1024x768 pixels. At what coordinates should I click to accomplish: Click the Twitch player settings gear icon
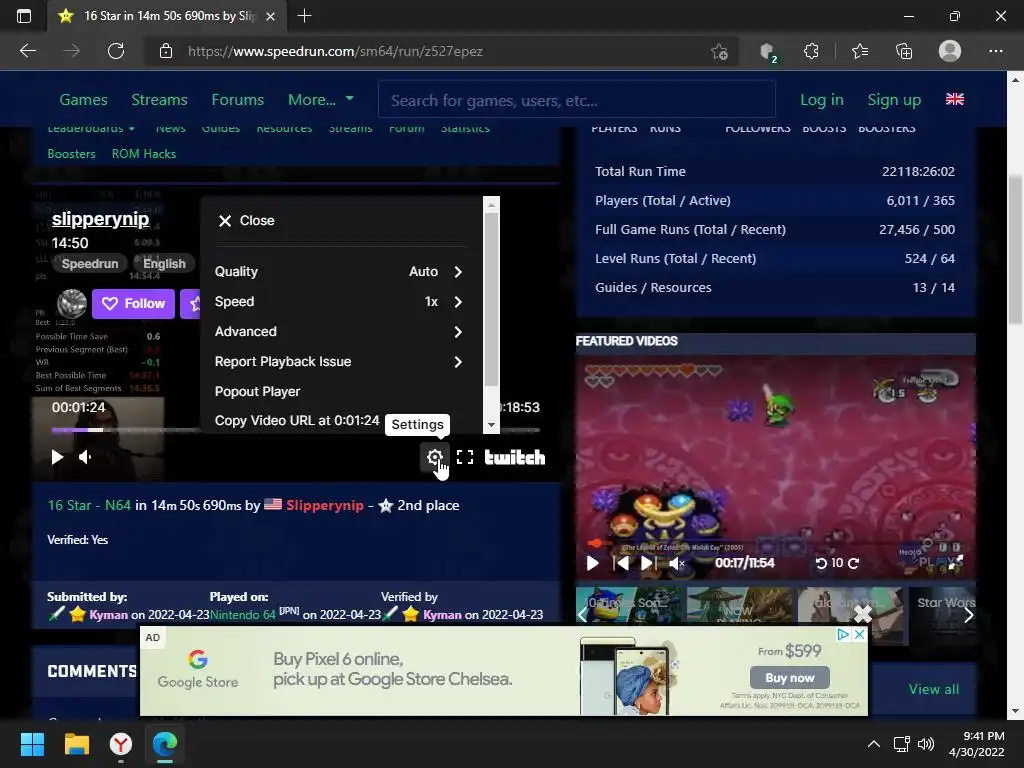(434, 457)
